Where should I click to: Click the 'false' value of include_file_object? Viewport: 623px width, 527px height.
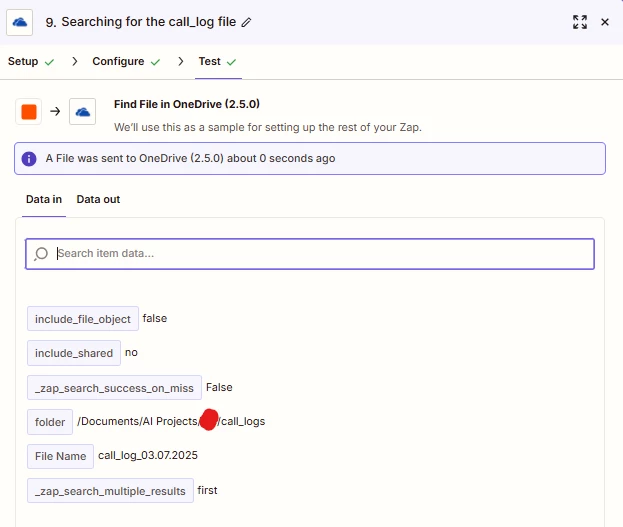coord(155,318)
